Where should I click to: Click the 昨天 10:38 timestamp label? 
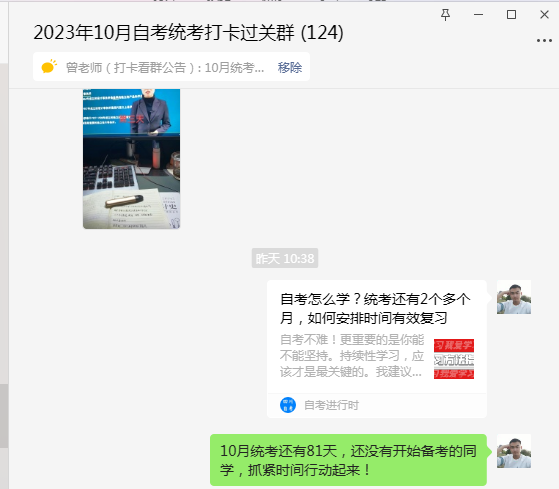pos(285,258)
